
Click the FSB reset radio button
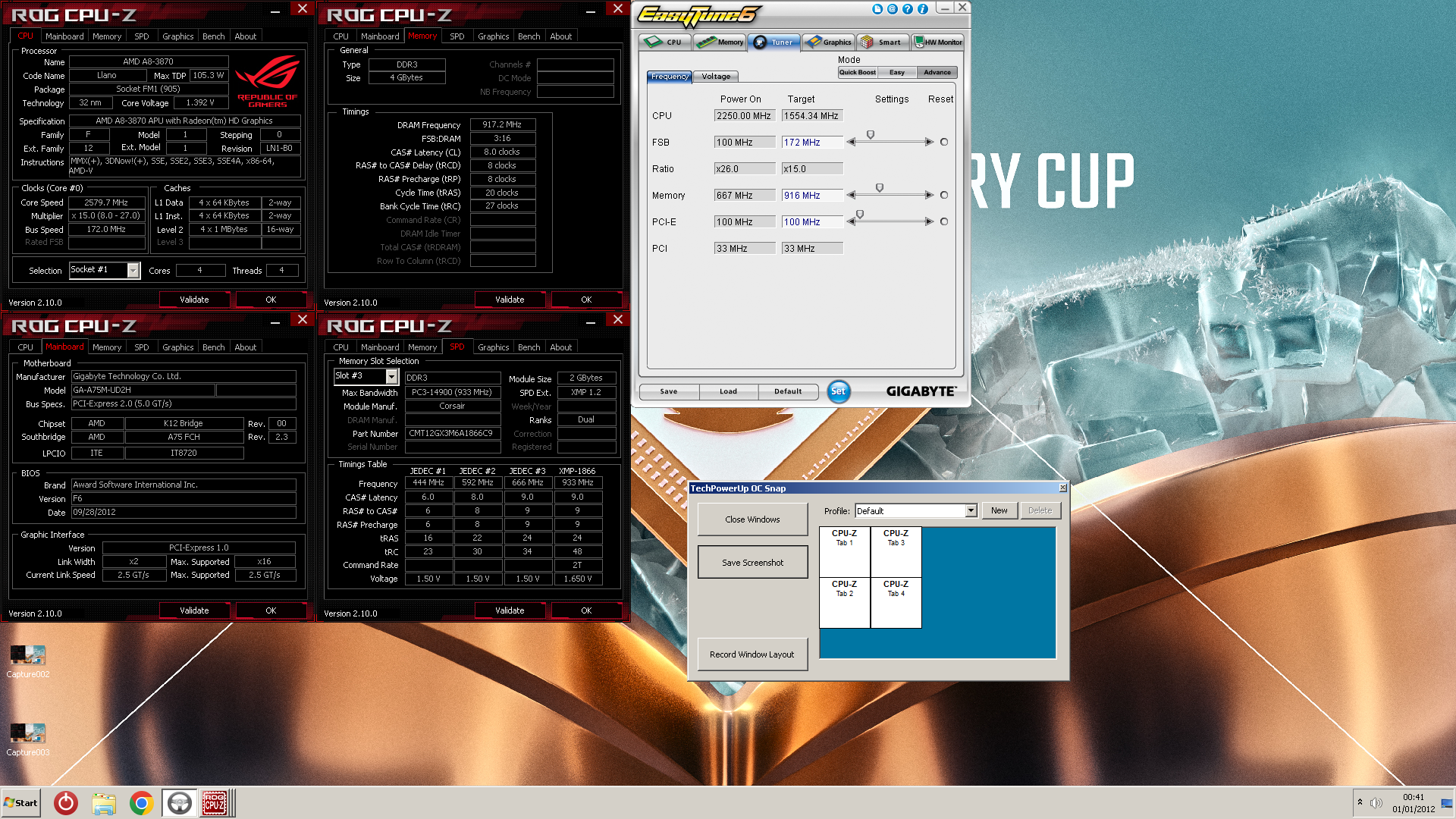click(944, 142)
